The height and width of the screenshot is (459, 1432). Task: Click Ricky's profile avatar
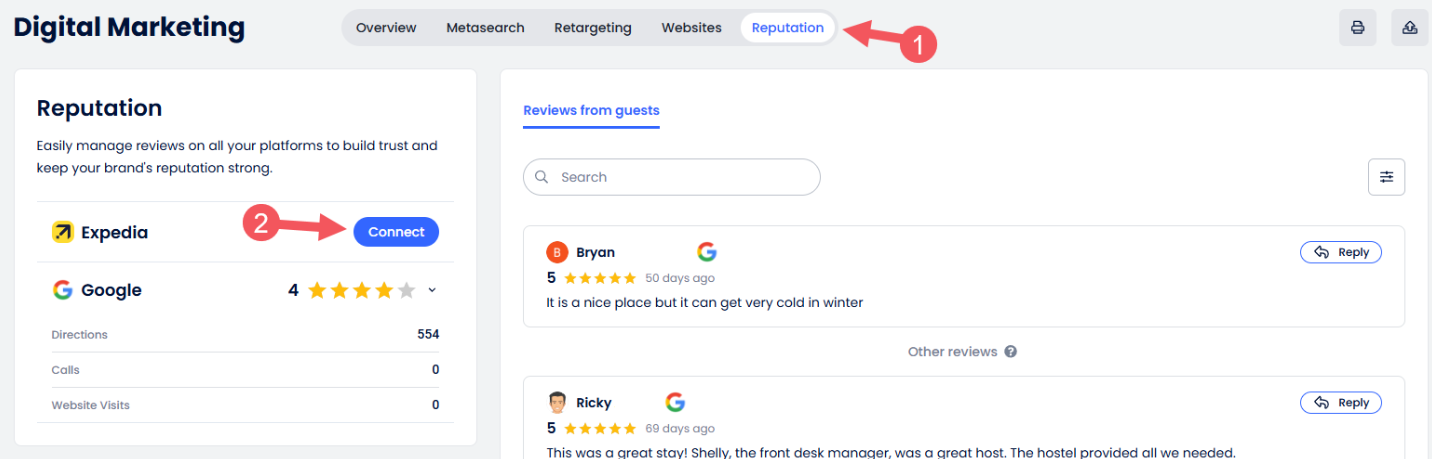(557, 402)
